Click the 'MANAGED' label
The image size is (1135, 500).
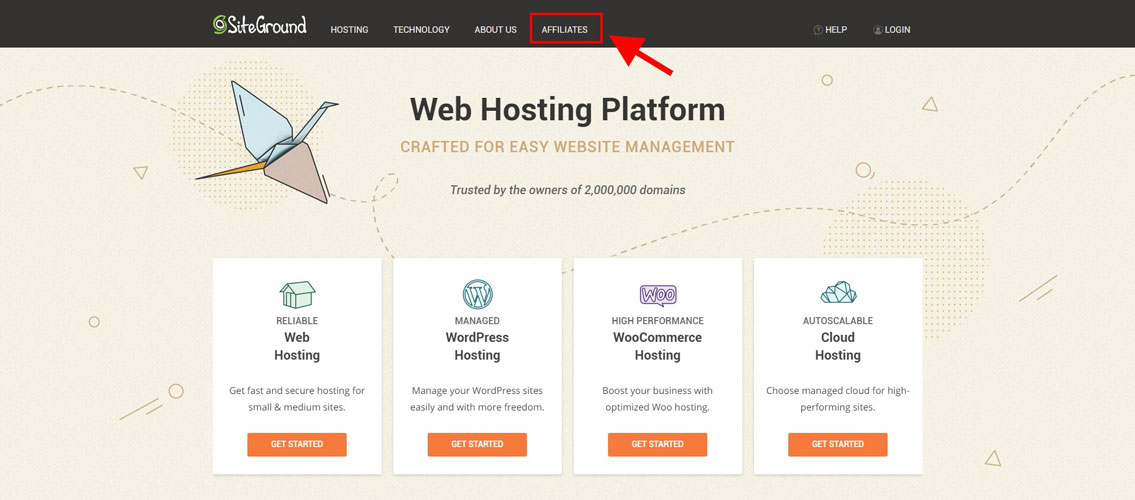pyautogui.click(x=477, y=321)
